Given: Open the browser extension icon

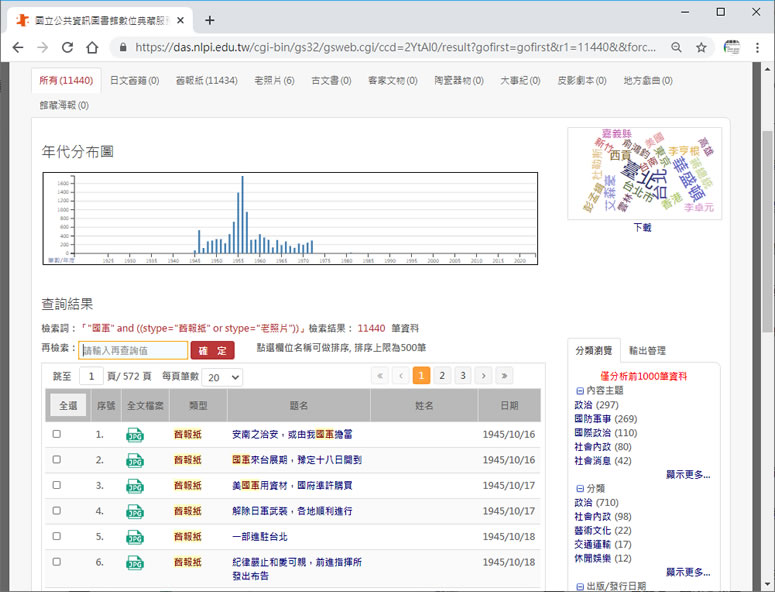Looking at the screenshot, I should click(x=732, y=47).
